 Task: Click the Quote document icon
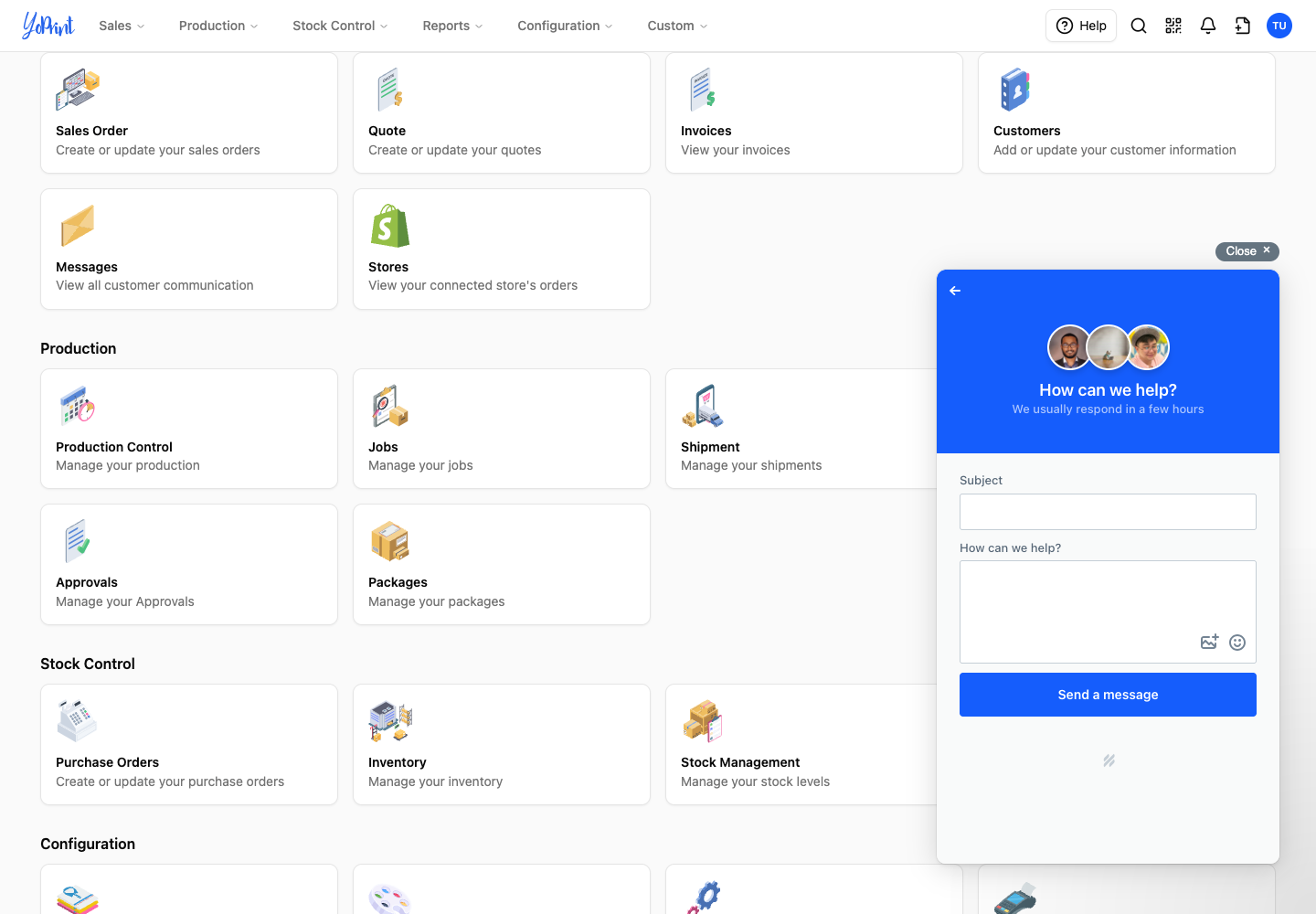coord(390,90)
